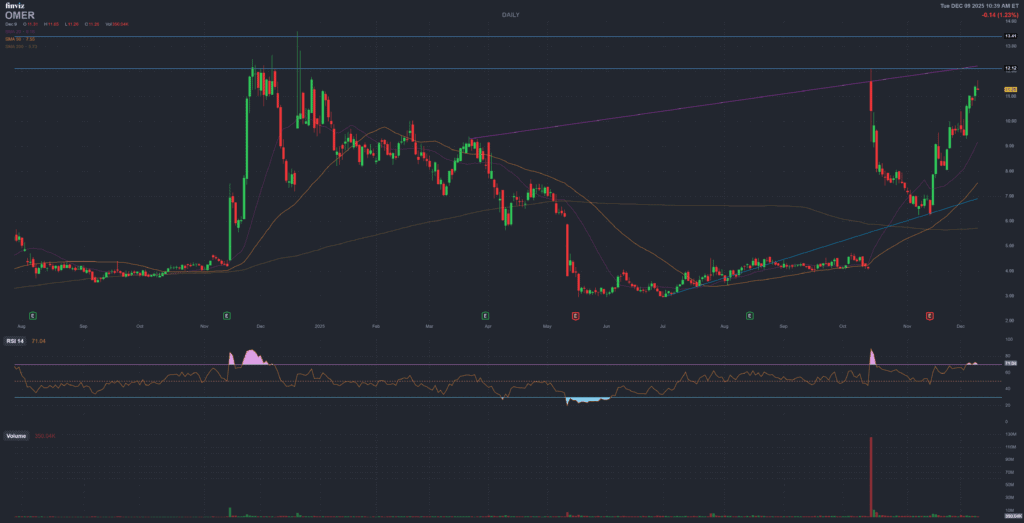The width and height of the screenshot is (1024, 523).
Task: Open the green earnings marker after November 2024
Action: (x=228, y=315)
